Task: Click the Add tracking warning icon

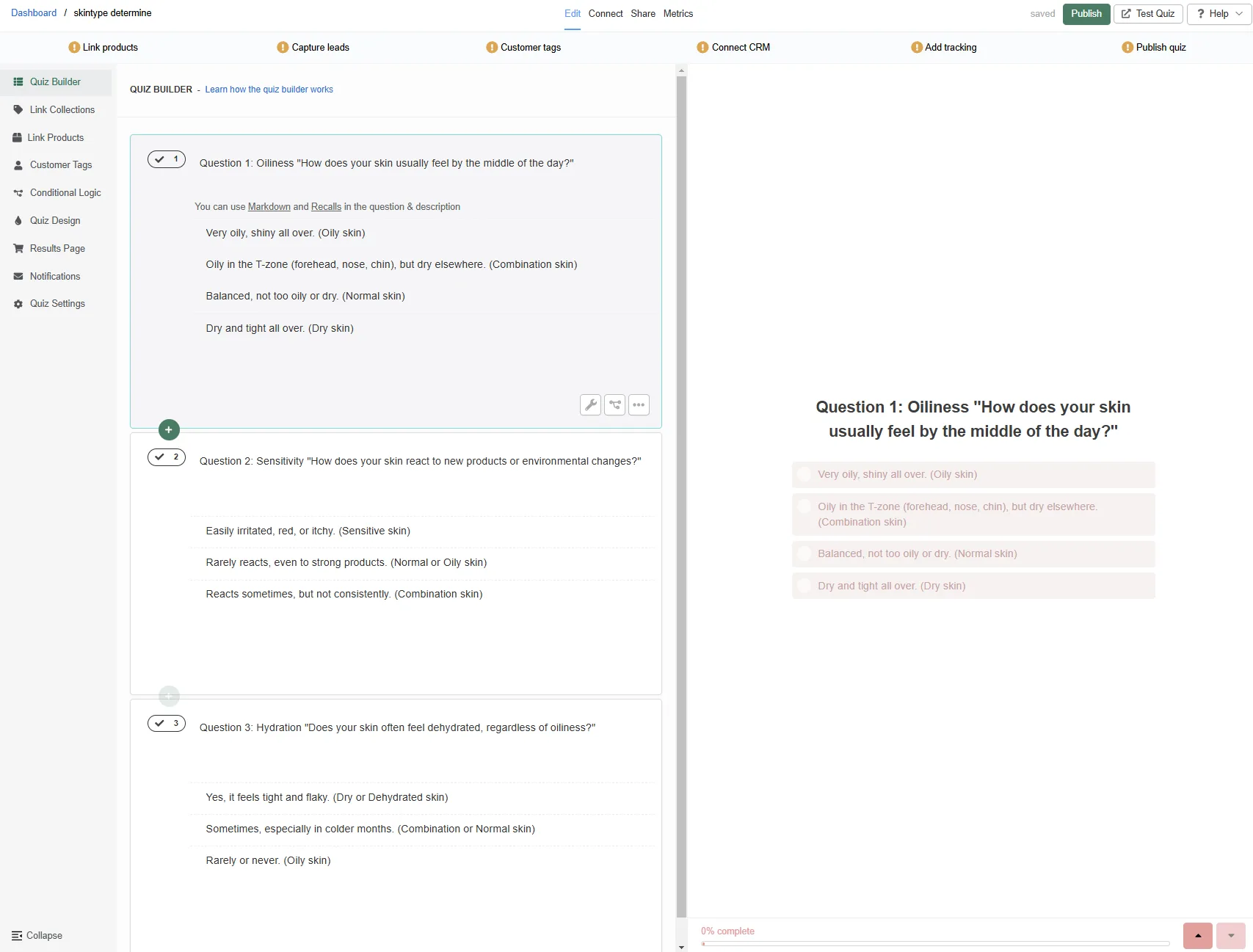Action: 917,48
